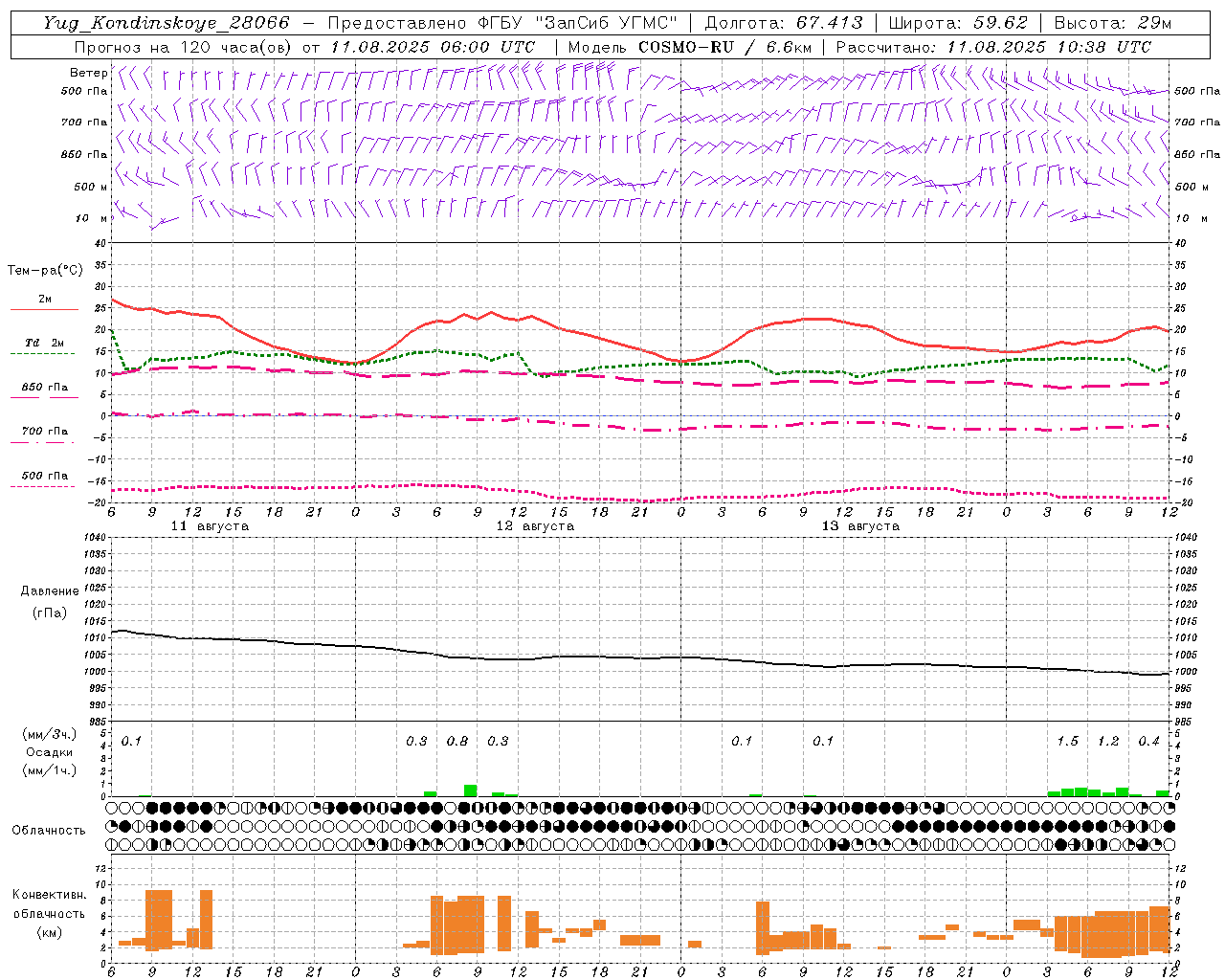
Task: Click the (мм/1ч.) unit label
Action: click(x=50, y=770)
